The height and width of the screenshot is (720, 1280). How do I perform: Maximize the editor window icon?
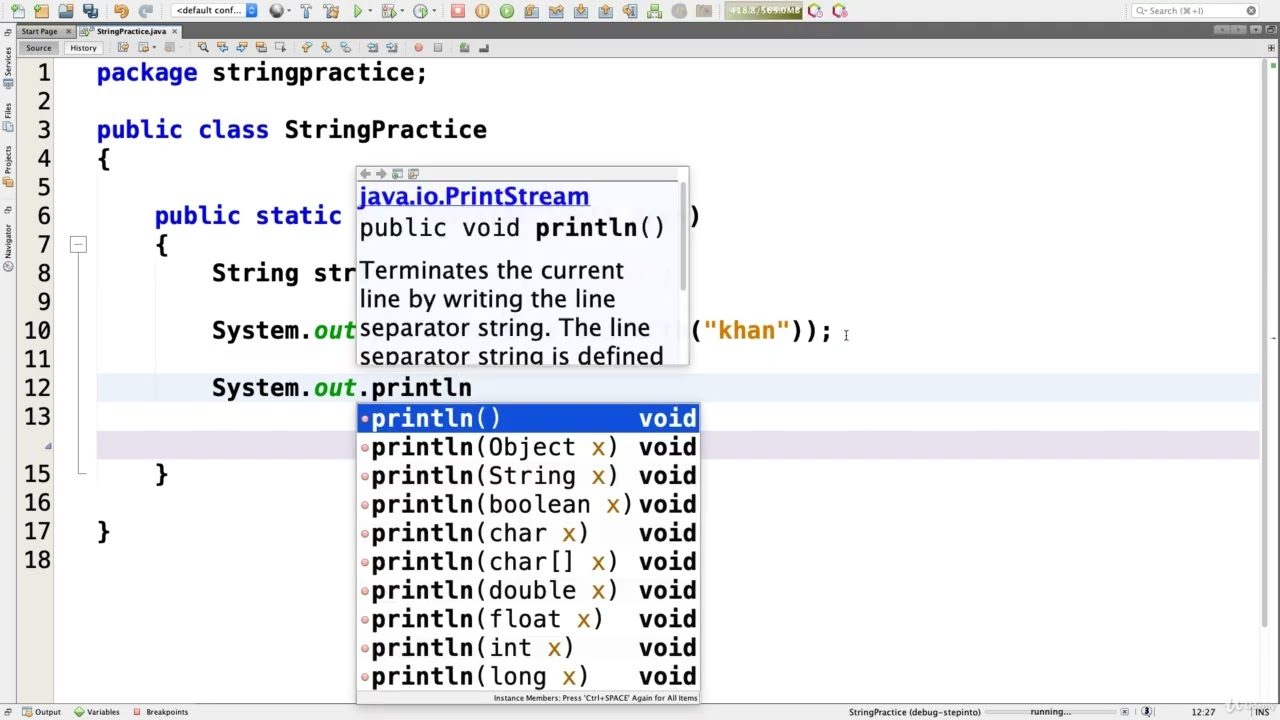(1270, 30)
